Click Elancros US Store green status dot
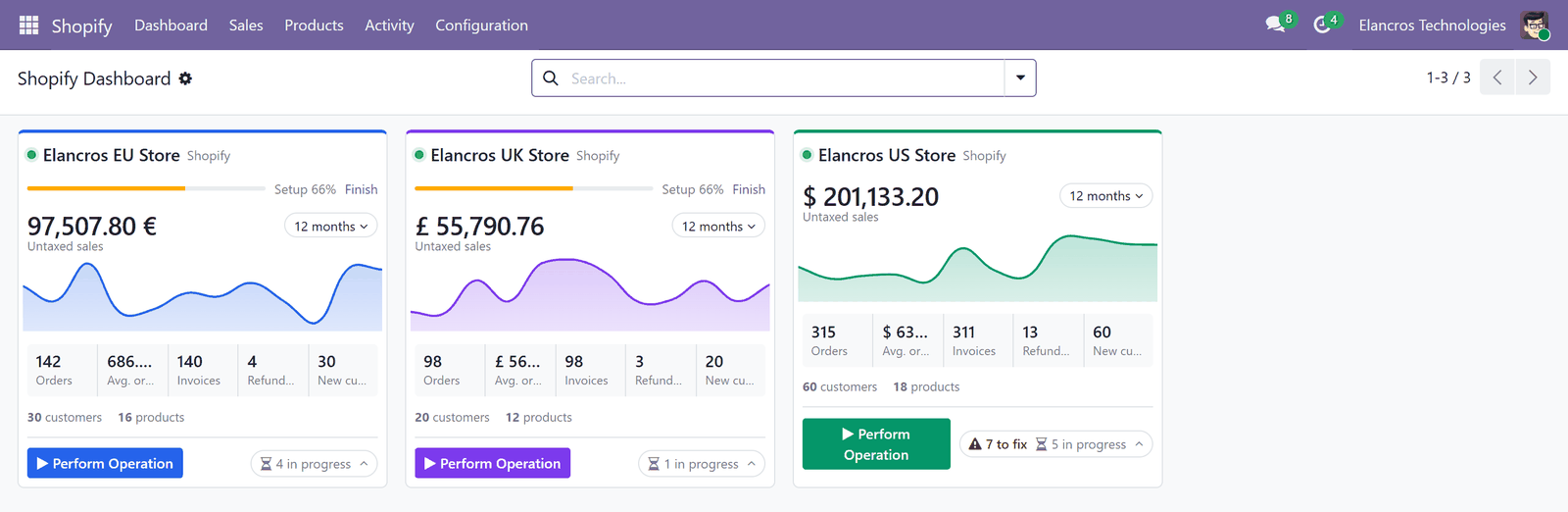1568x512 pixels. coord(808,155)
